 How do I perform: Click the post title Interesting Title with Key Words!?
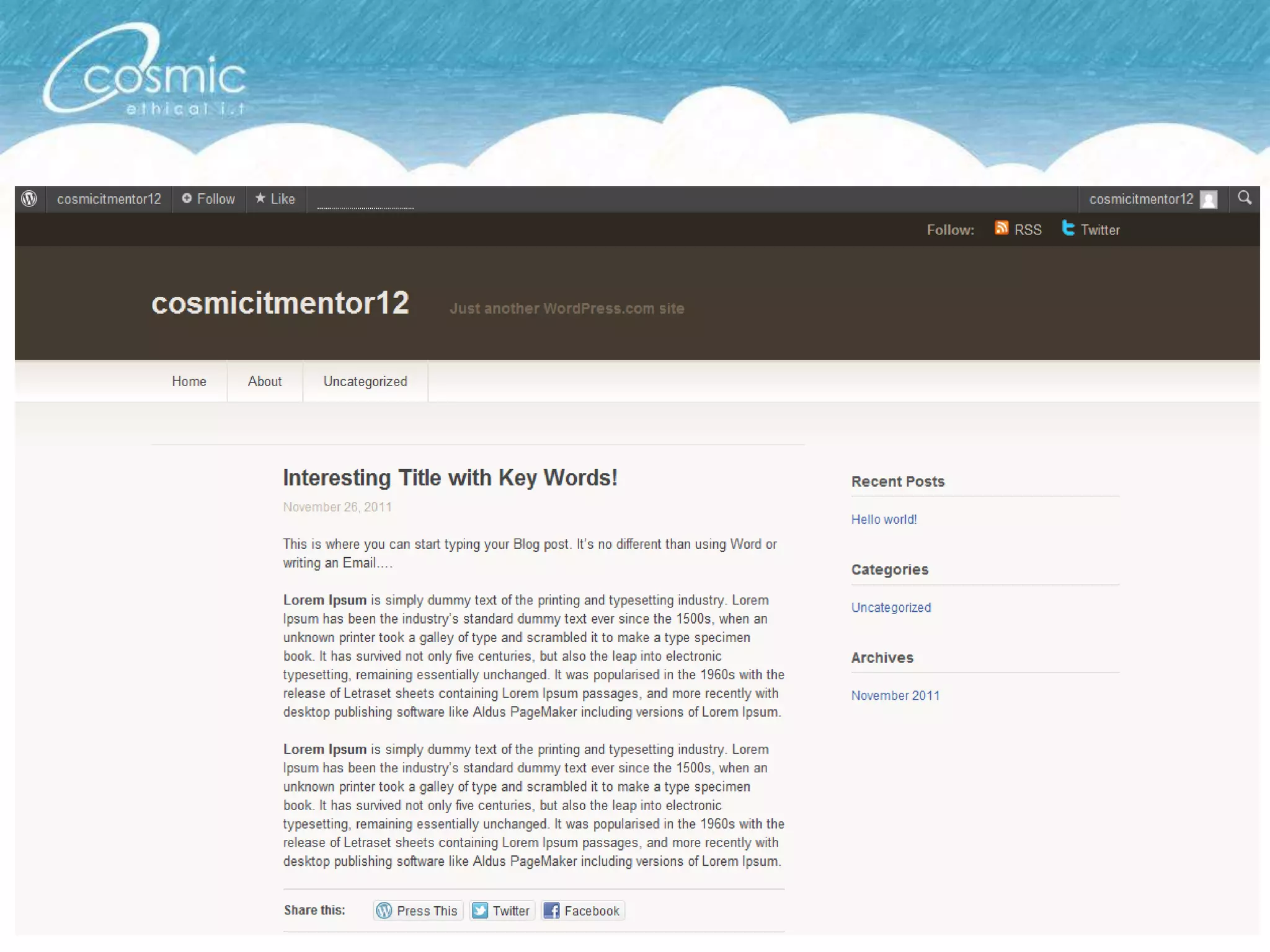coord(450,478)
